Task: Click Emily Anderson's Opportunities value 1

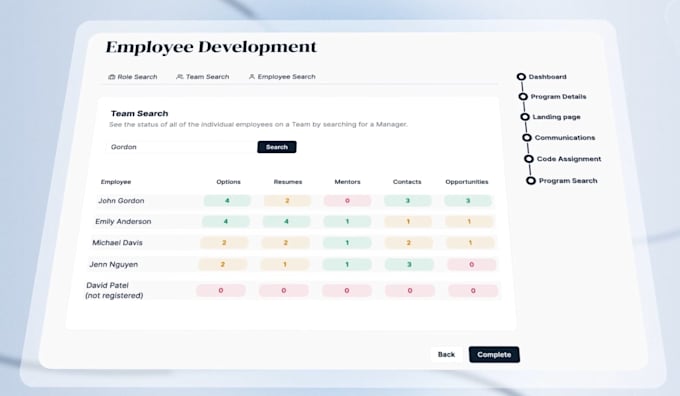Action: [x=469, y=221]
